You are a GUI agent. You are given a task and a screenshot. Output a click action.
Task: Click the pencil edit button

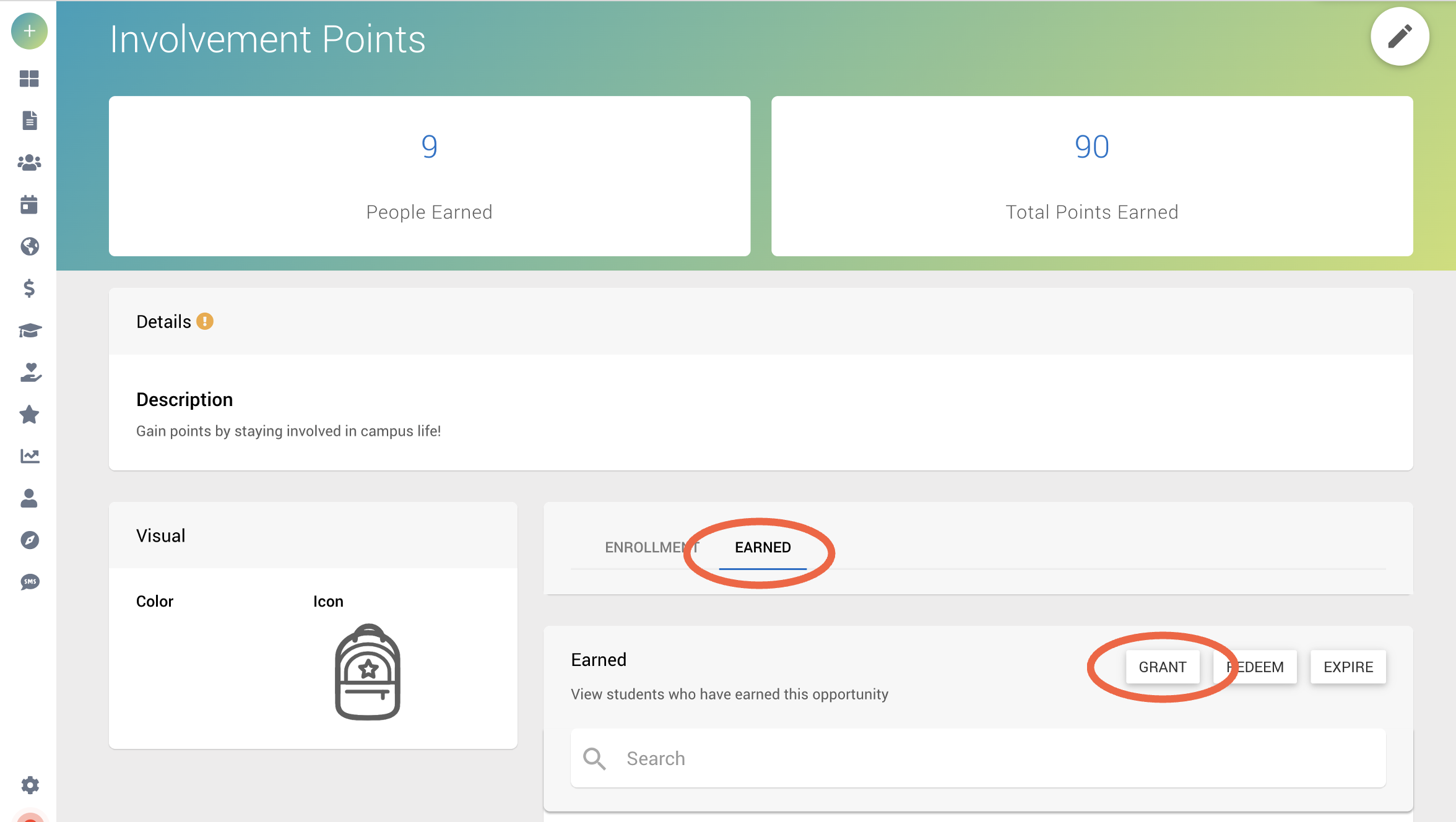1400,37
